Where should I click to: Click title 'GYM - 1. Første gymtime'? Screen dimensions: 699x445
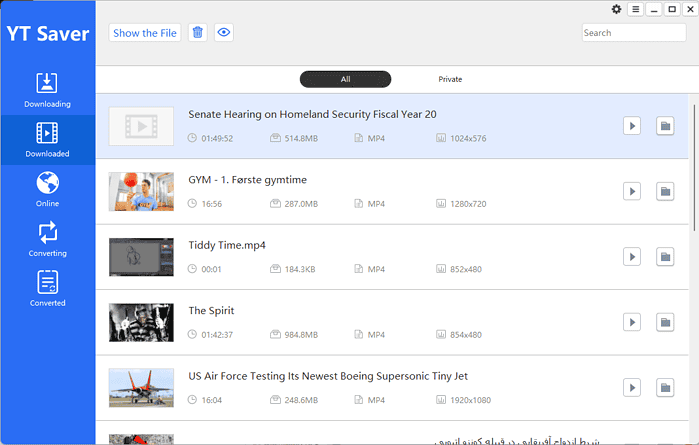point(247,180)
